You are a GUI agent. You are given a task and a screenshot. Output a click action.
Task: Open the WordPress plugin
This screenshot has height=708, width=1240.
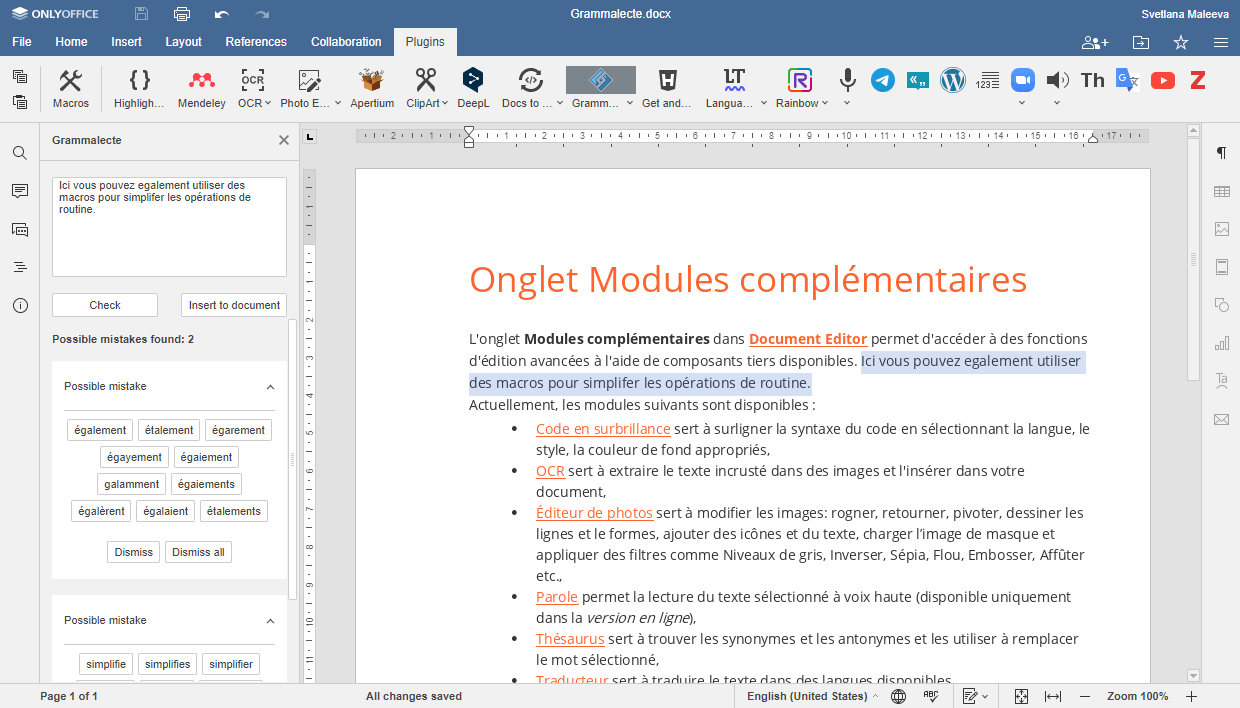coord(953,80)
